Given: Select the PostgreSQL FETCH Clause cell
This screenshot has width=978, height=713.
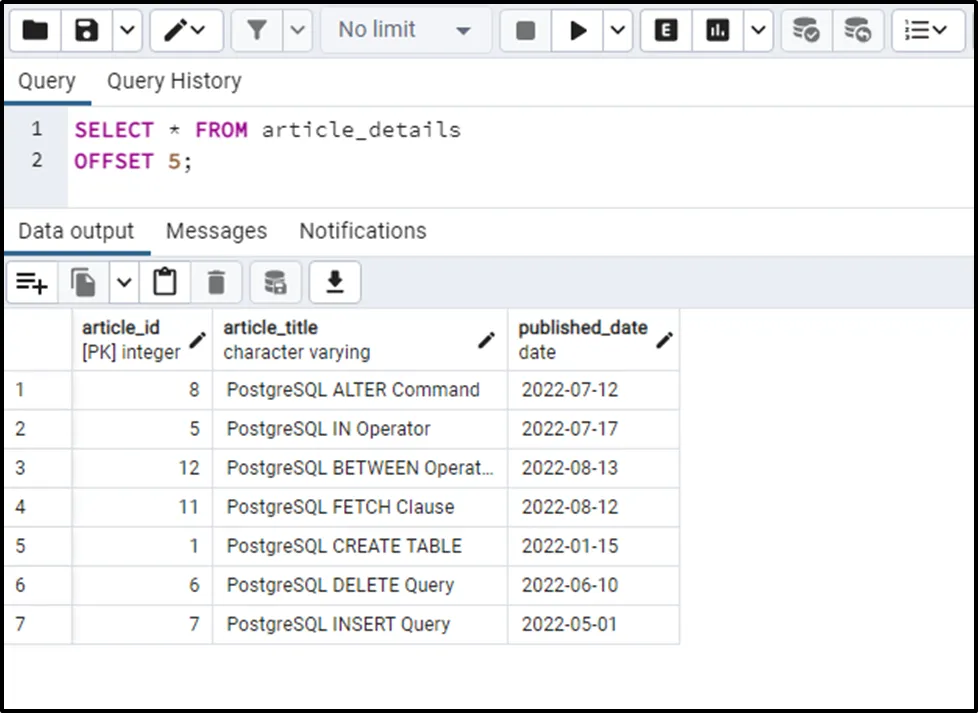Looking at the screenshot, I should 340,507.
